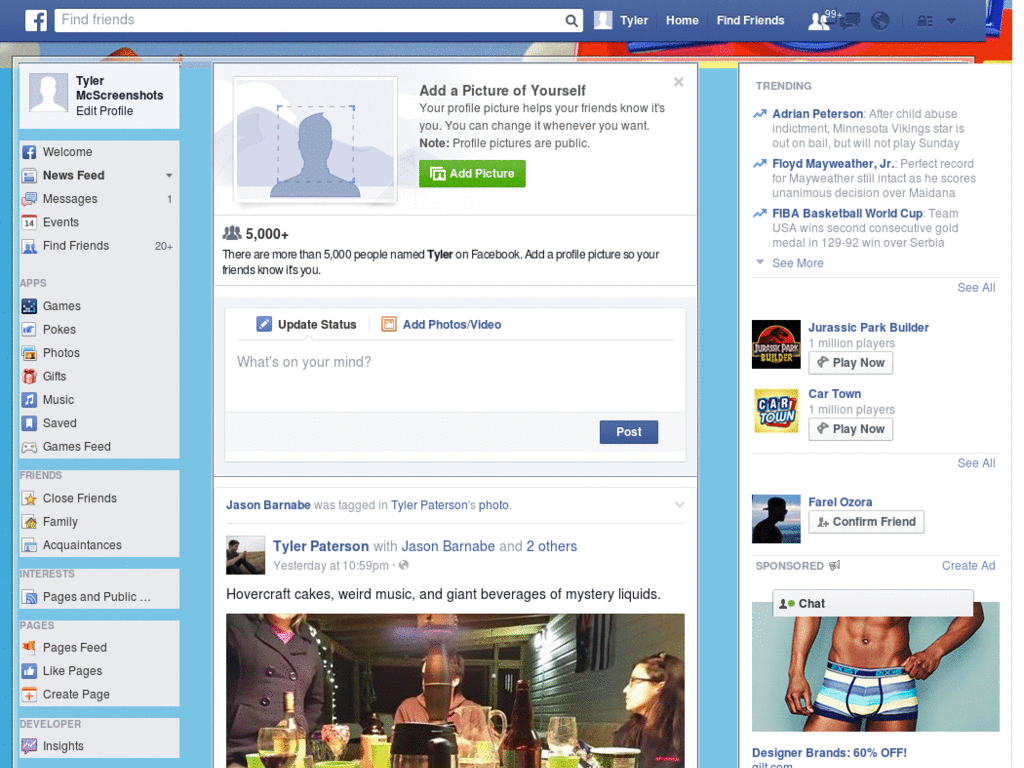The height and width of the screenshot is (768, 1024).
Task: Open Designer Brands 60% OFF ad link
Action: (x=829, y=753)
